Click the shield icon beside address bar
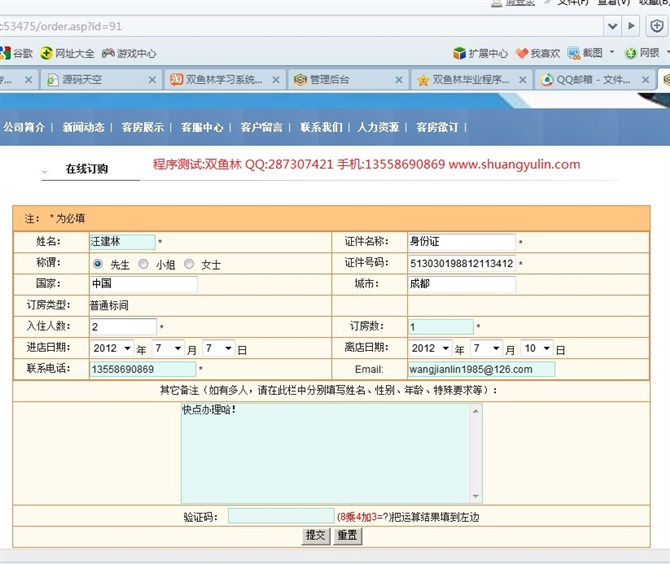670x564 pixels. [656, 26]
